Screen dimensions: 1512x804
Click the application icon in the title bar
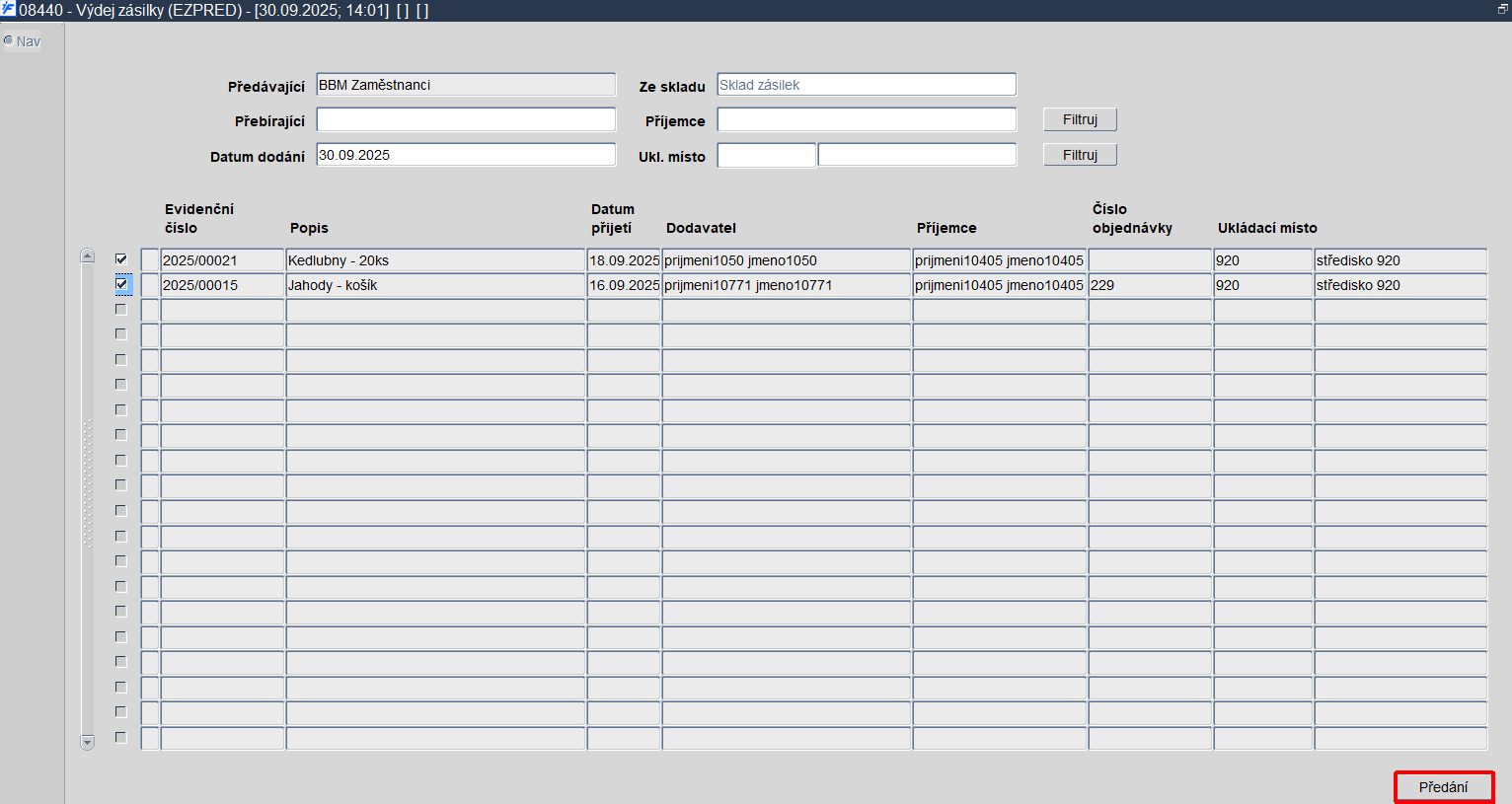(8, 9)
